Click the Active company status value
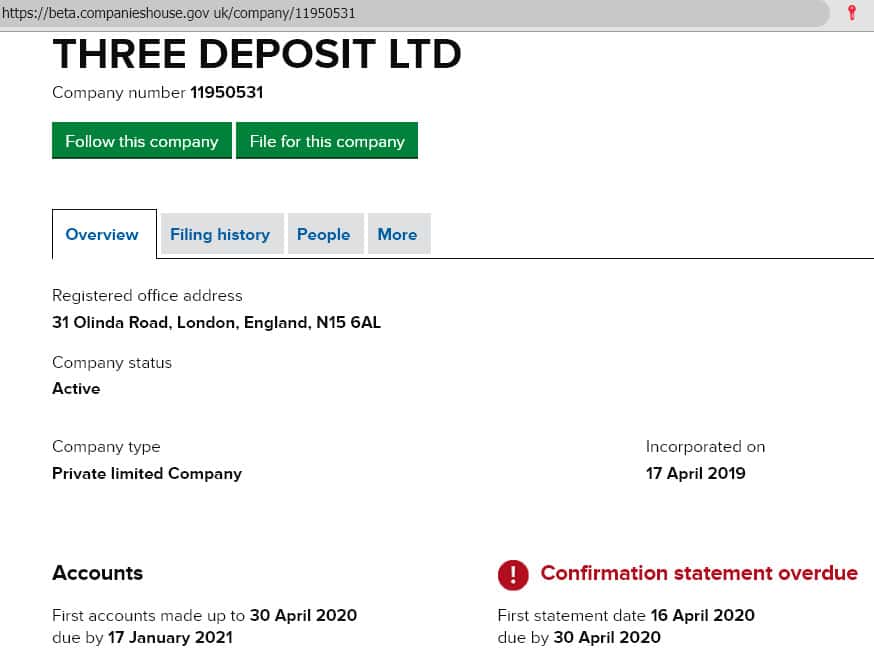 76,389
